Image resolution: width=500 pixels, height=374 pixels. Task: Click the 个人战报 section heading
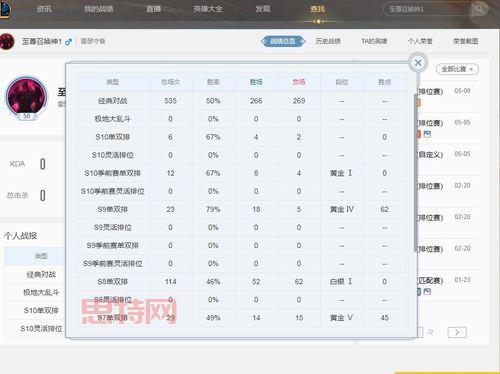[21, 236]
